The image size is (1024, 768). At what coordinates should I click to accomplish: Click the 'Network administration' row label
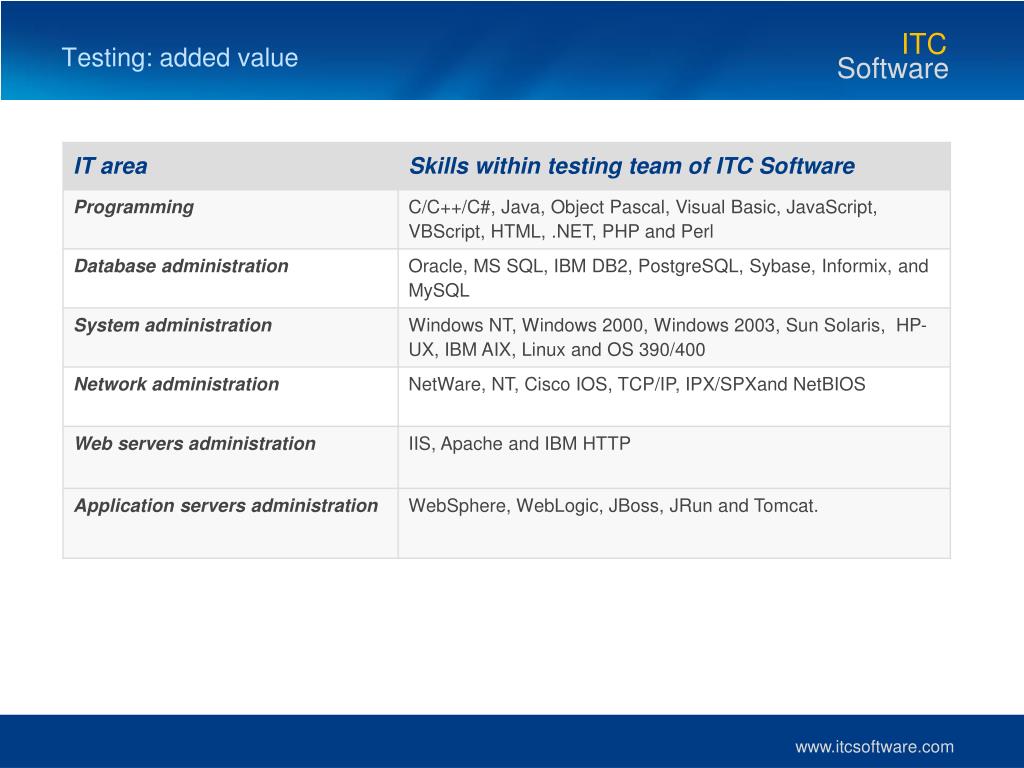click(176, 384)
